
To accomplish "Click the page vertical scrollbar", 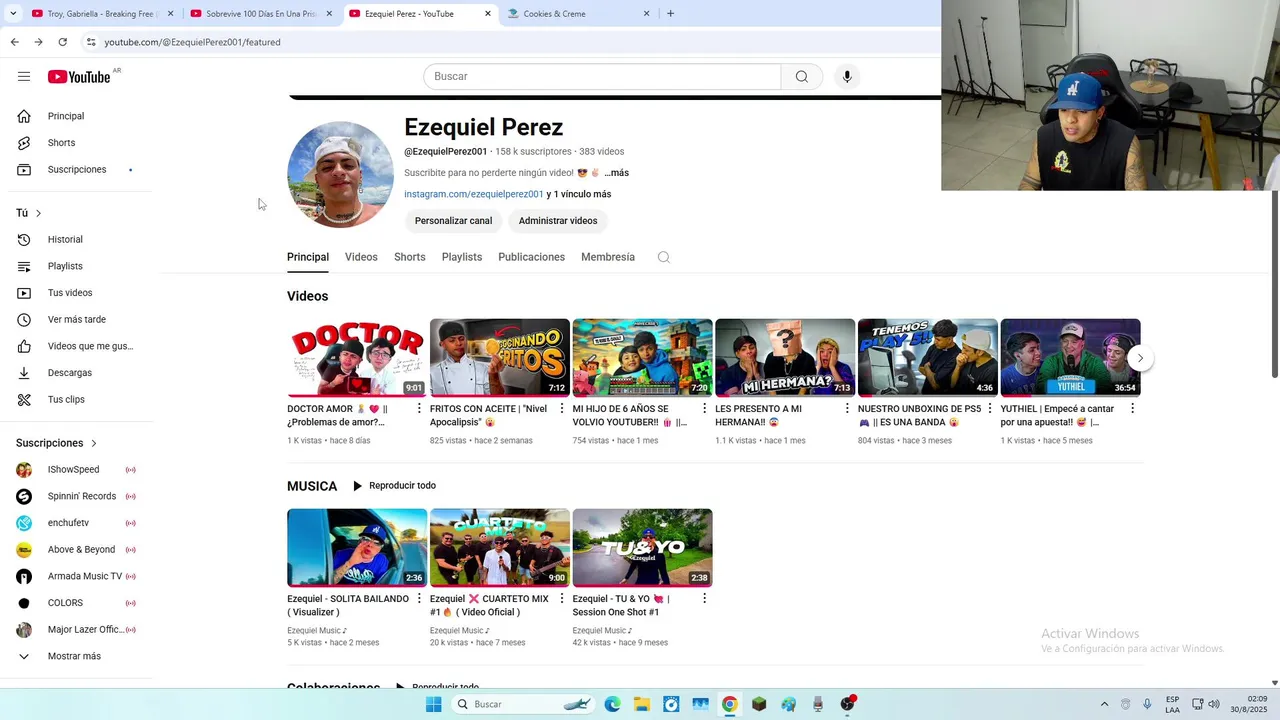I will pyautogui.click(x=1274, y=285).
